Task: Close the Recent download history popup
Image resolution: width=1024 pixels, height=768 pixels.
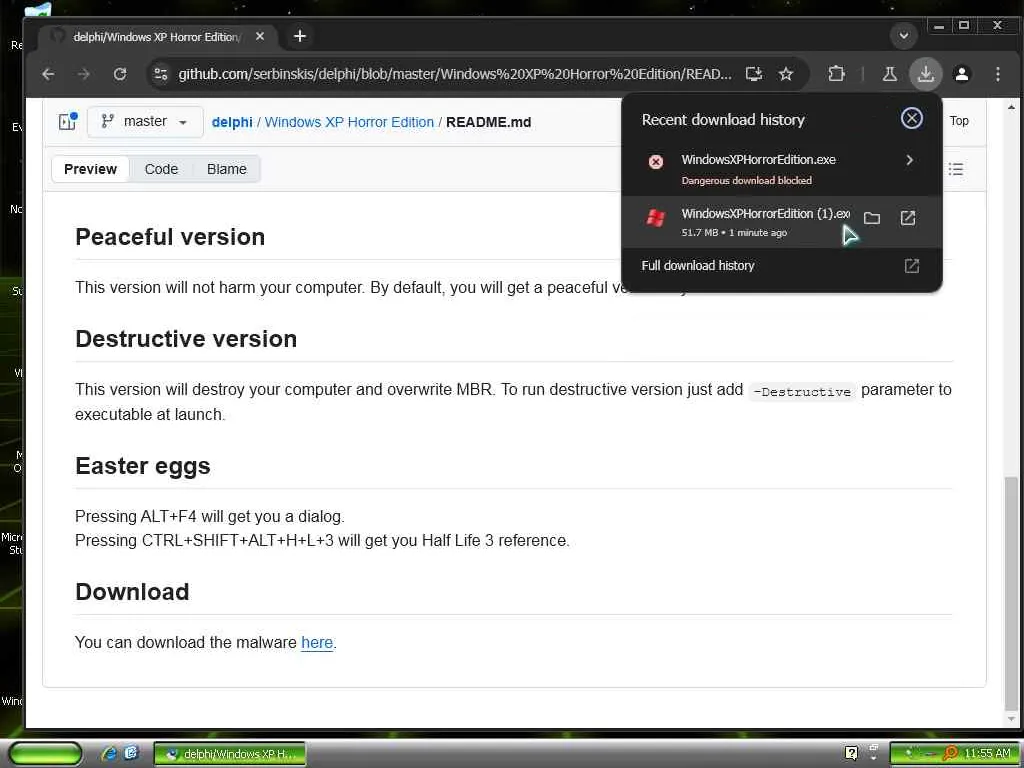Action: point(911,118)
